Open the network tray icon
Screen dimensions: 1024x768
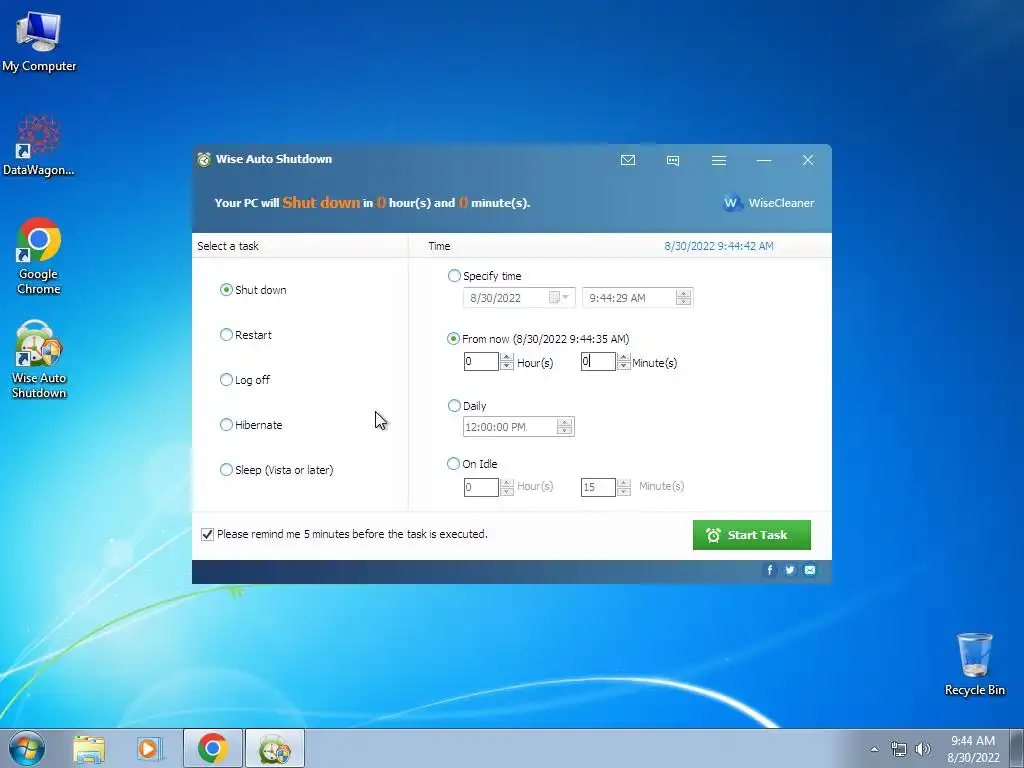899,749
